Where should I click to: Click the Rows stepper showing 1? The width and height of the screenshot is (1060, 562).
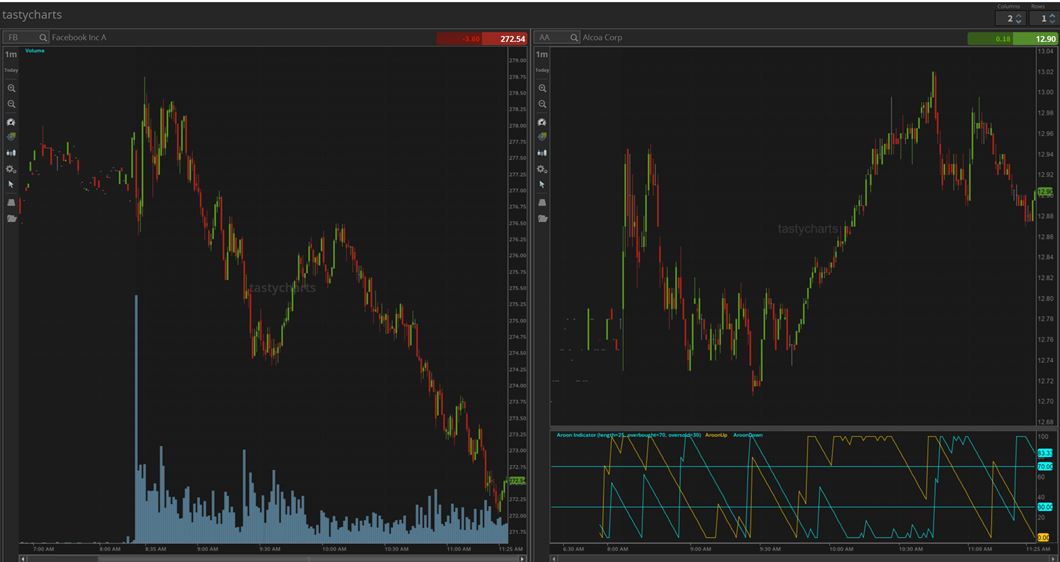[x=1045, y=18]
